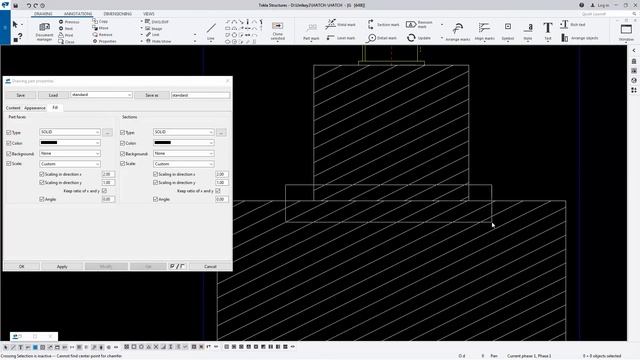Click the Clone selected icon
This screenshot has width=640, height=360.
tap(278, 31)
